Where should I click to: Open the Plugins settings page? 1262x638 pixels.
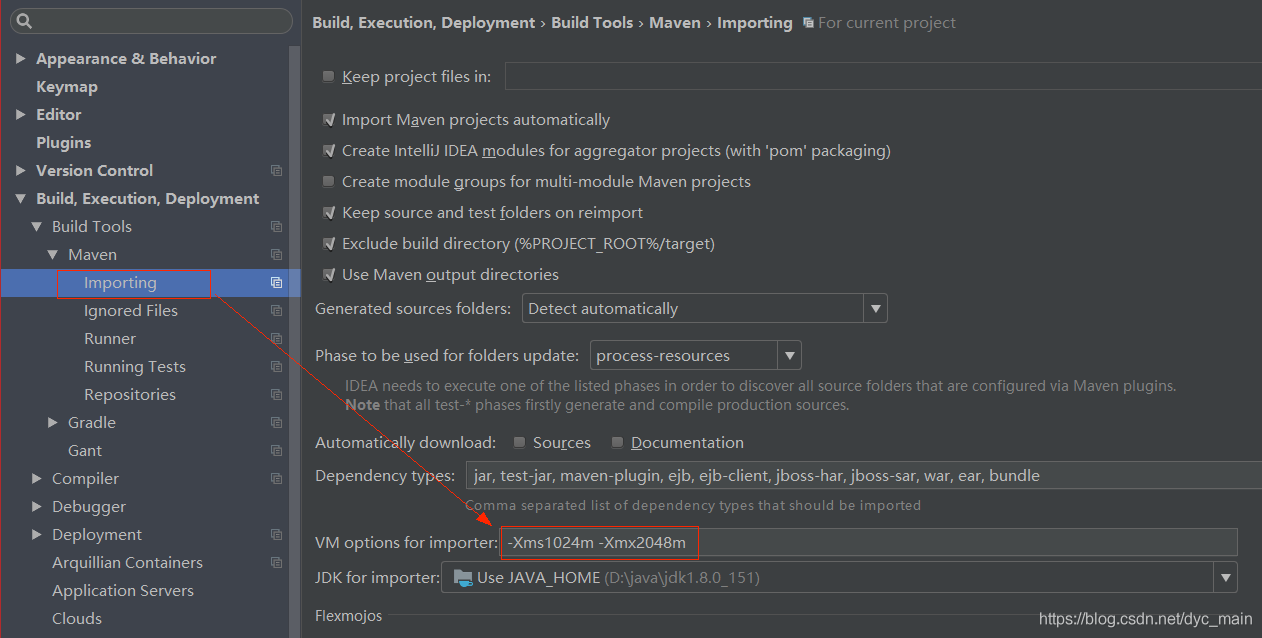(63, 143)
